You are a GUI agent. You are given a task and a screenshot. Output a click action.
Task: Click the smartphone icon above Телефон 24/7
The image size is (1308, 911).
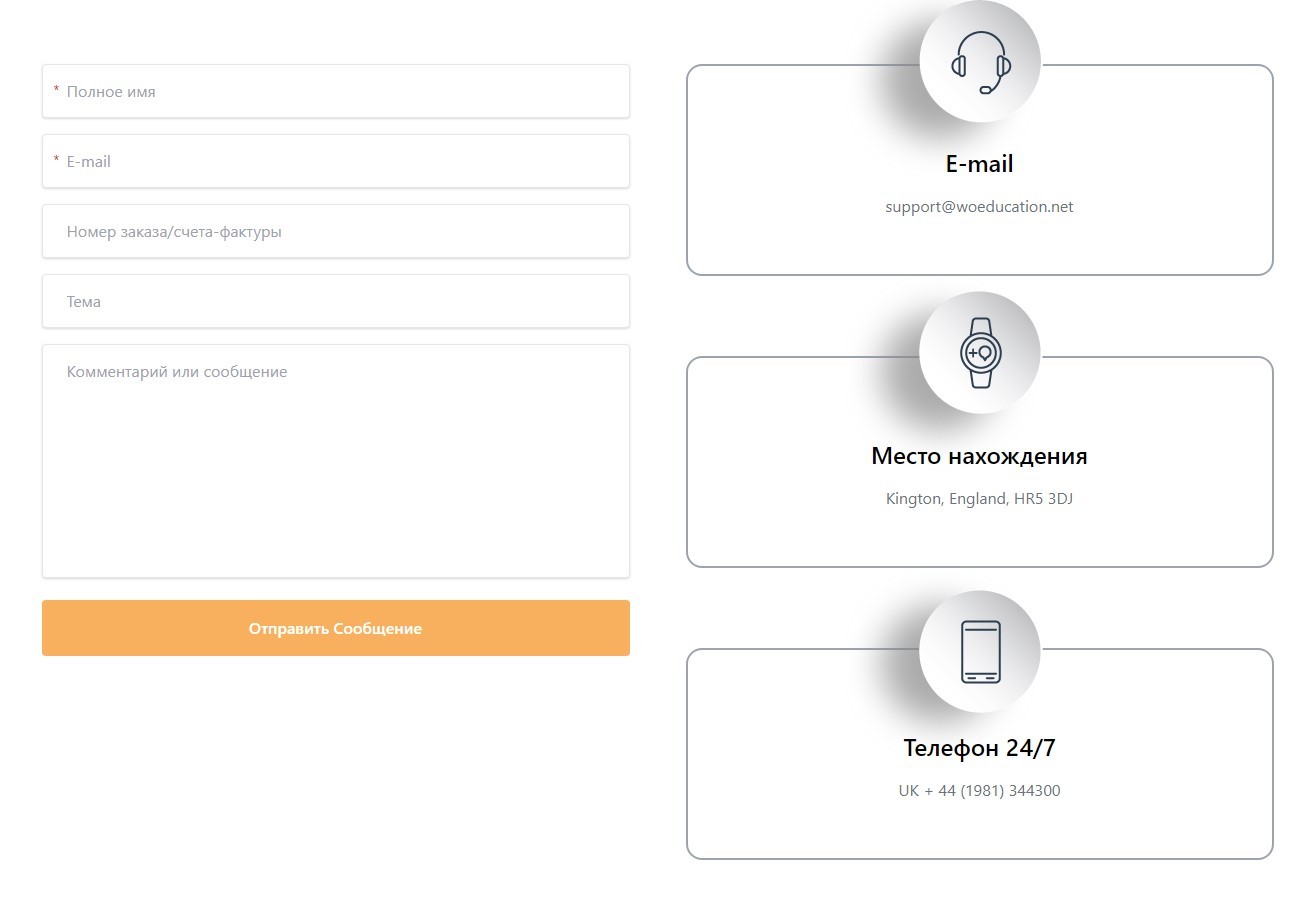pyautogui.click(x=980, y=652)
